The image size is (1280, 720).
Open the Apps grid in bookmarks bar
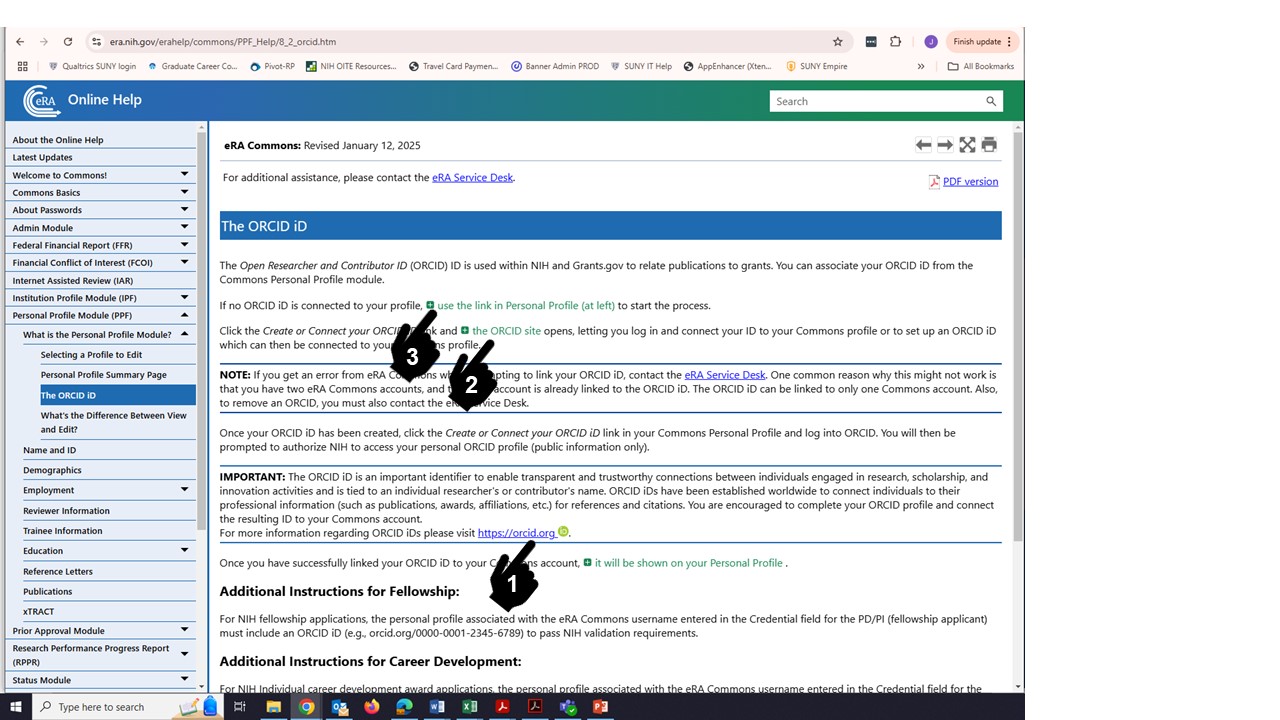click(x=22, y=66)
